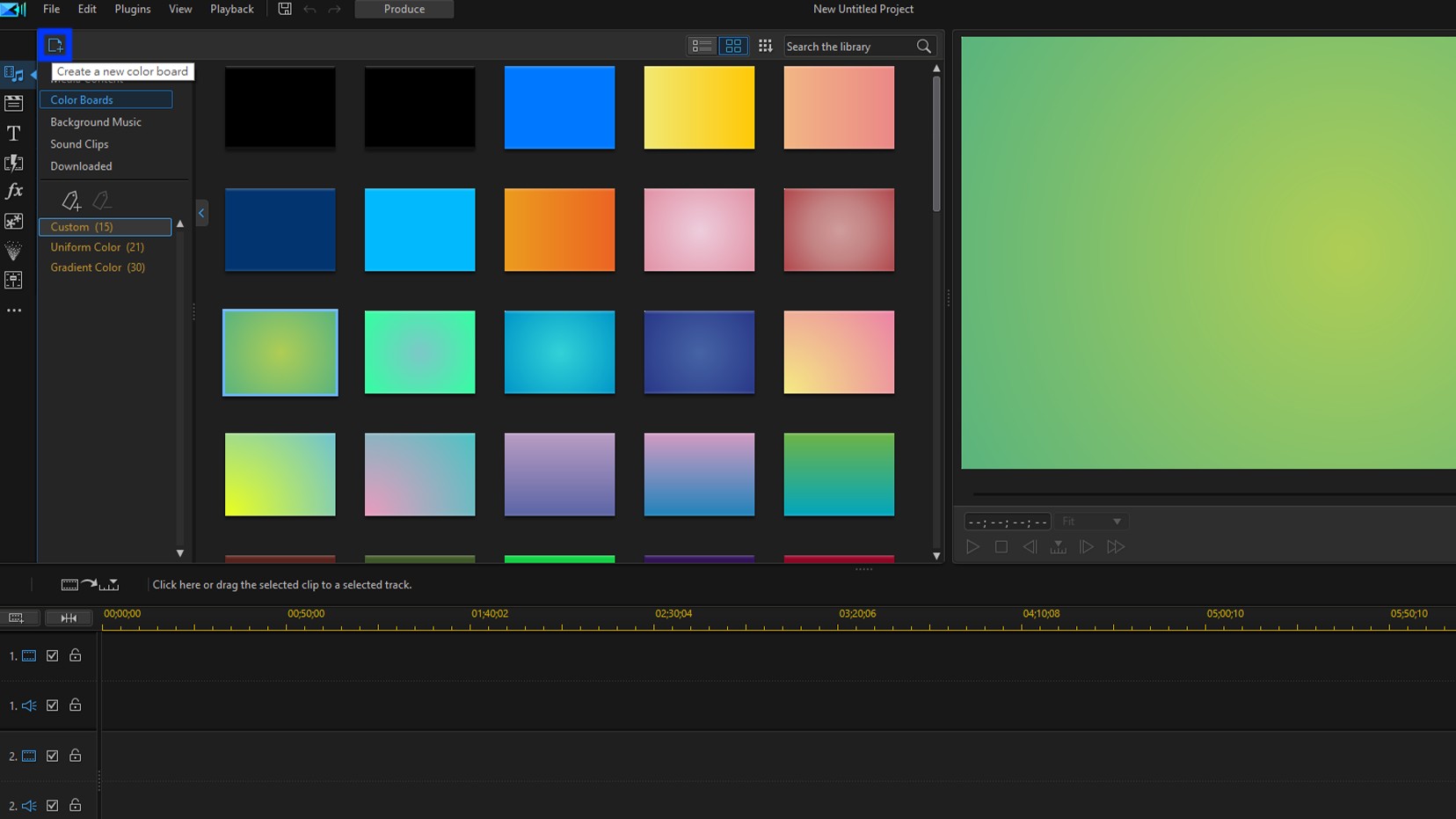The width and height of the screenshot is (1456, 819).
Task: Open the Project Room icon
Action: (x=14, y=103)
